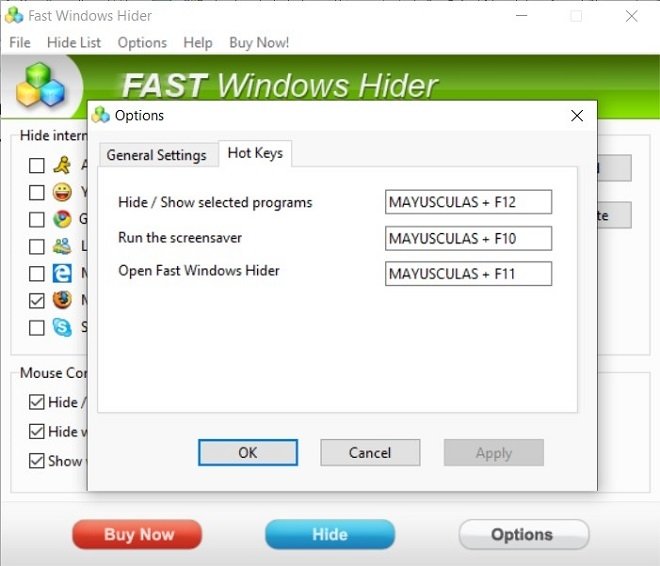The height and width of the screenshot is (566, 660).
Task: Click the Yahoo smiley face icon
Action: tap(62, 192)
